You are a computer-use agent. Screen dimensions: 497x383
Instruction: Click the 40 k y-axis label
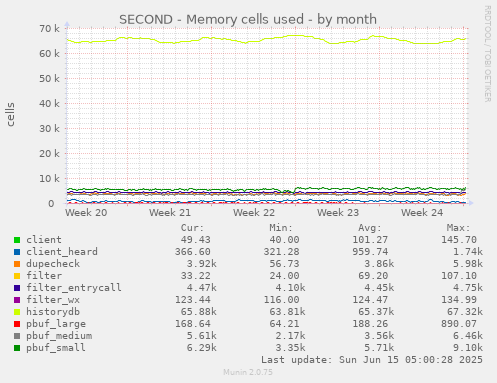pos(49,104)
